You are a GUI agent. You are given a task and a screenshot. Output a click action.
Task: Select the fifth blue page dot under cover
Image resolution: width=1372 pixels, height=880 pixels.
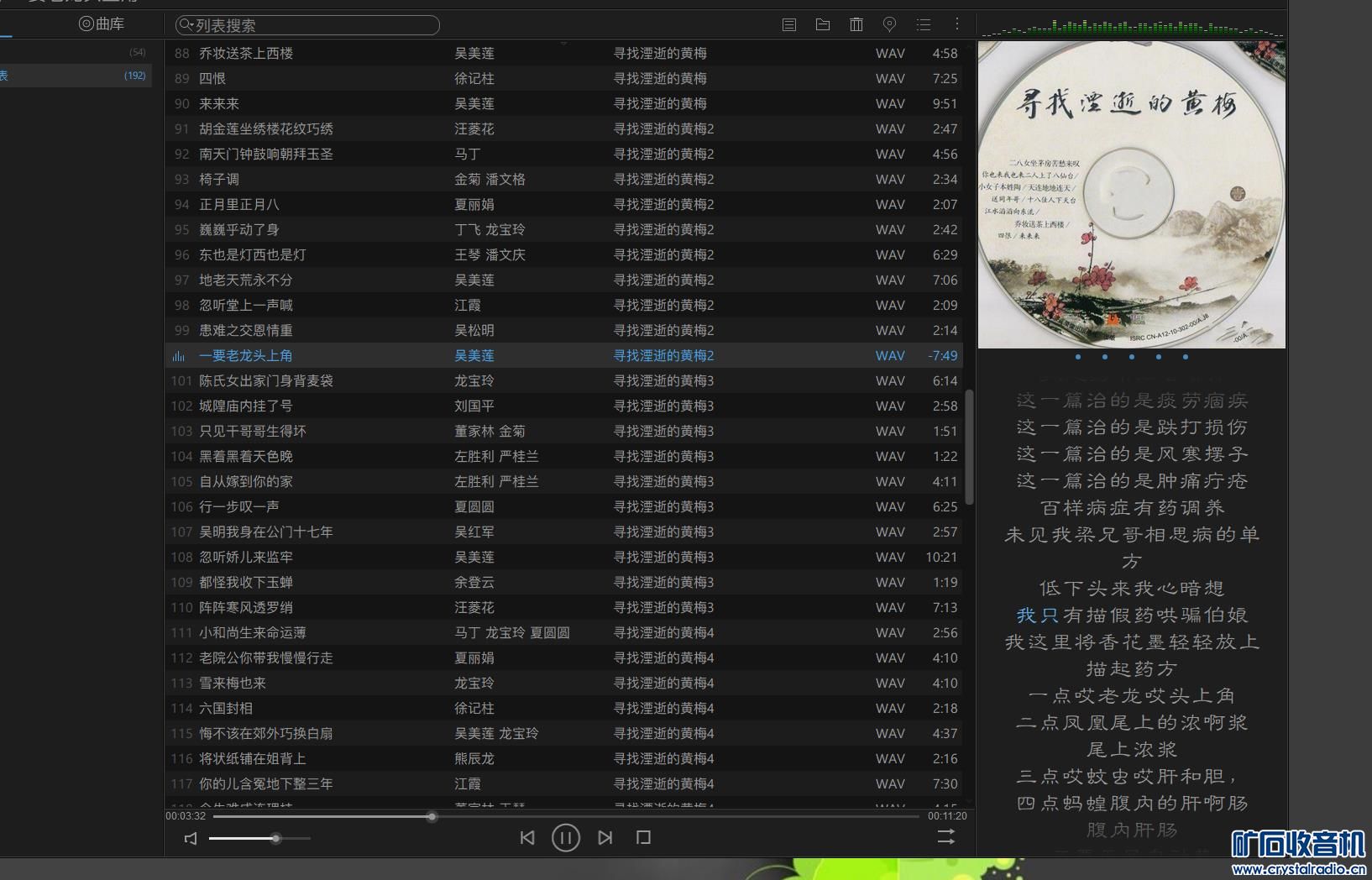tap(1186, 357)
